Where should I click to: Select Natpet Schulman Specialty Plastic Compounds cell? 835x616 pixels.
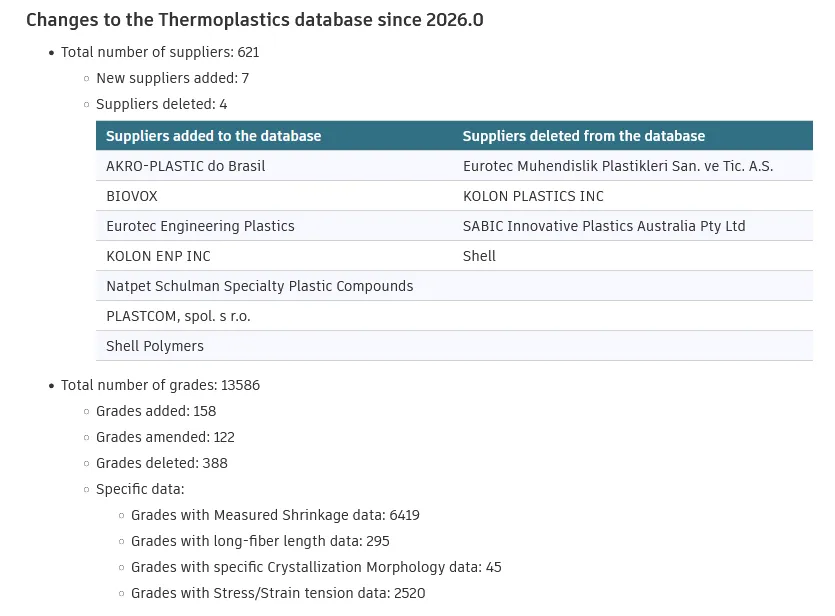click(x=259, y=286)
